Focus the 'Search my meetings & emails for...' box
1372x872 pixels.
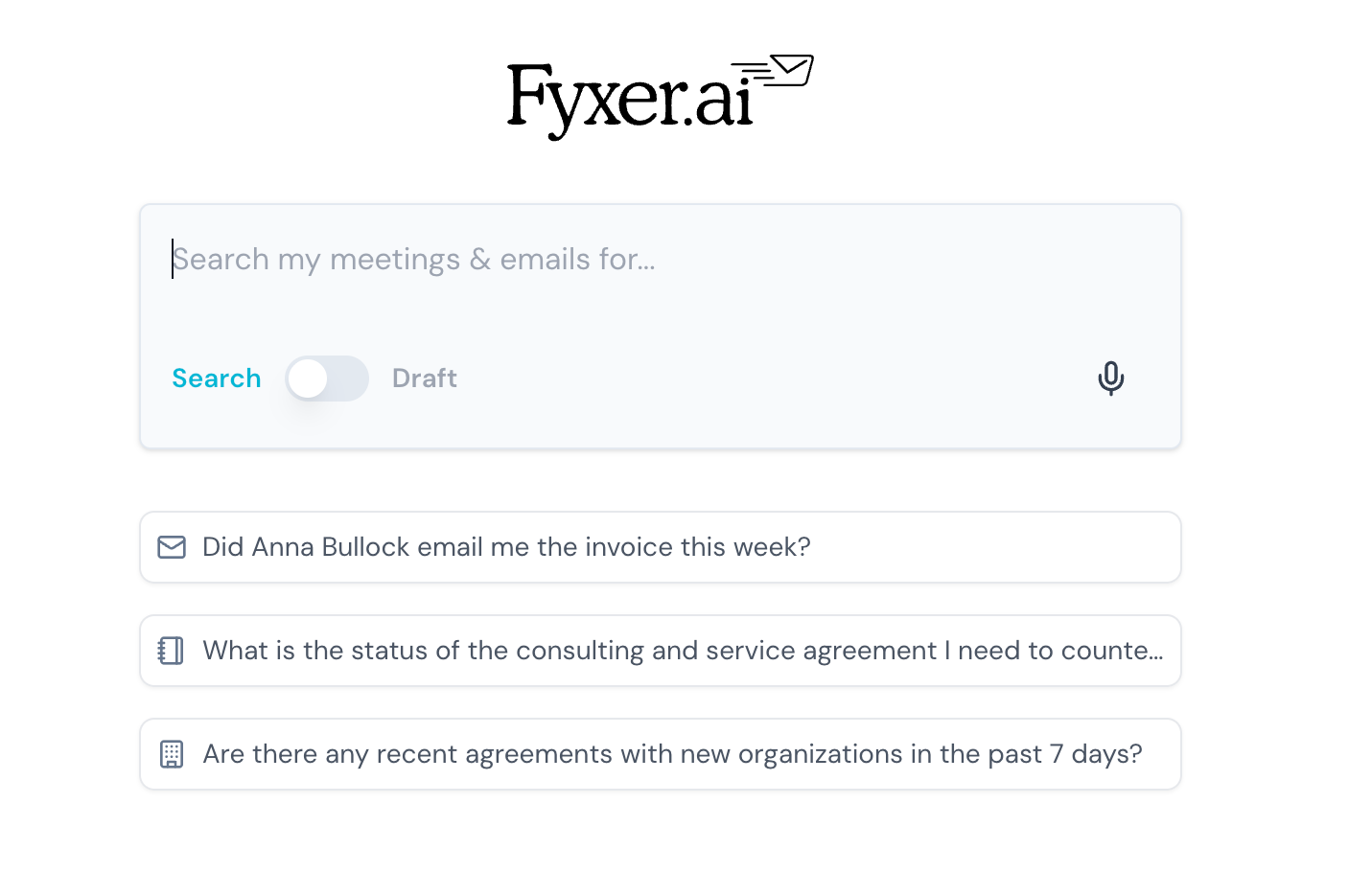coord(575,260)
